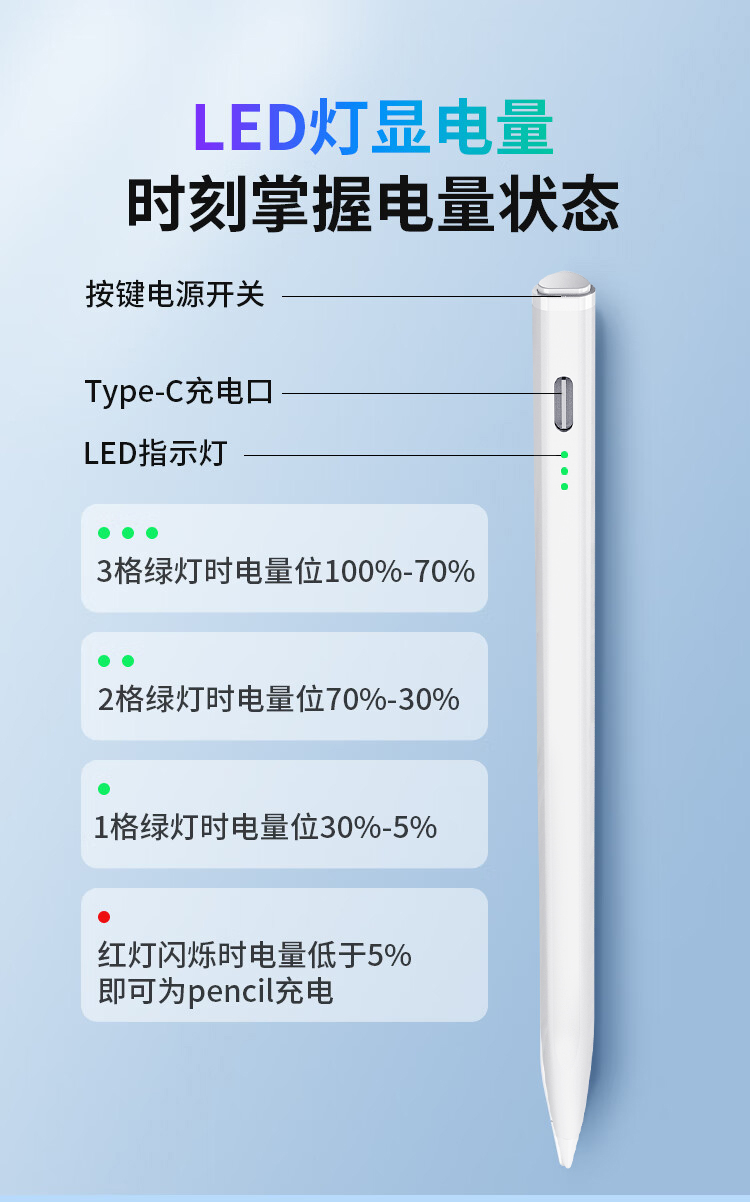Click the Type-C charging port on the stylus
The image size is (750, 1202).
564,402
